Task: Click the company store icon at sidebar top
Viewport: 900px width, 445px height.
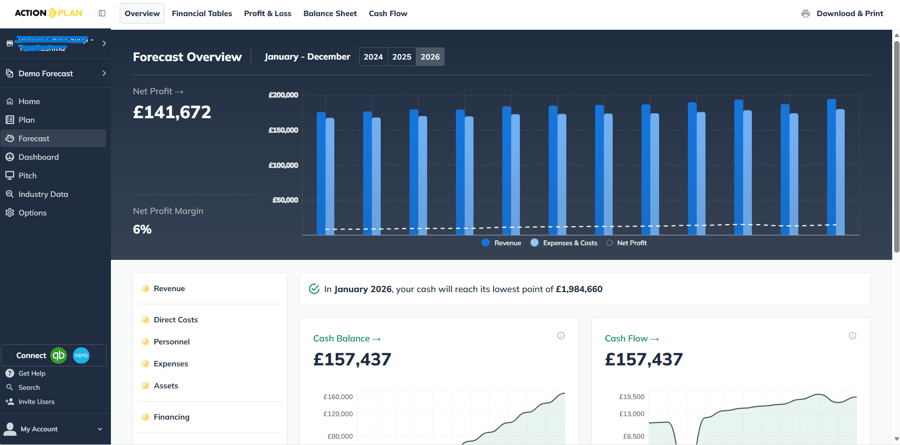Action: point(9,44)
